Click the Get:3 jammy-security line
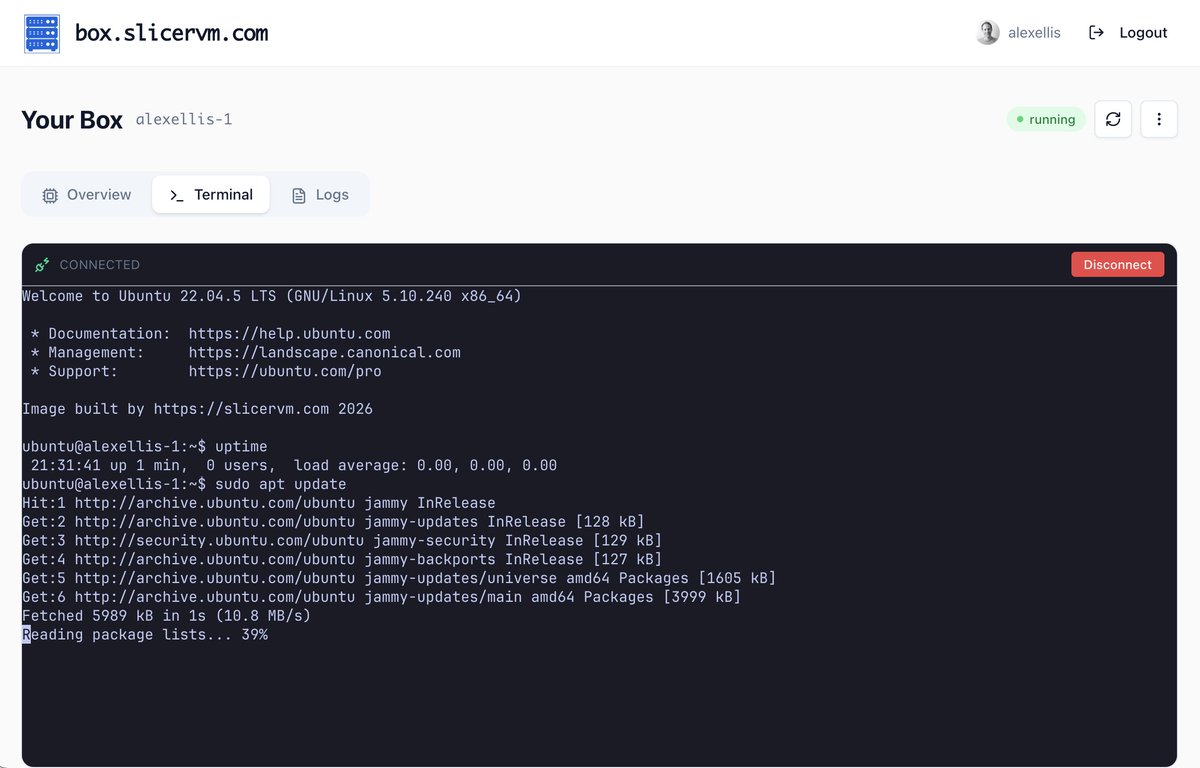Image resolution: width=1200 pixels, height=768 pixels. (342, 541)
